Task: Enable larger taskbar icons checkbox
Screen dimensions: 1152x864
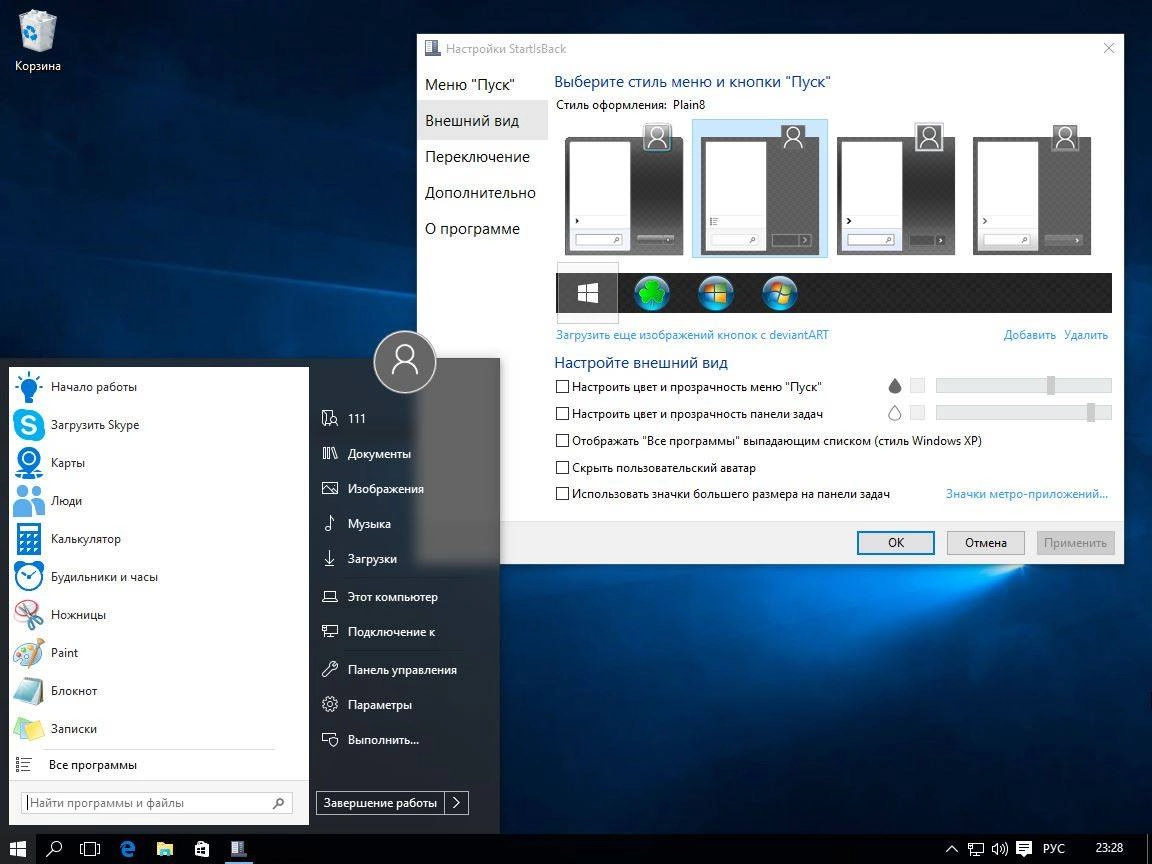Action: (x=562, y=494)
